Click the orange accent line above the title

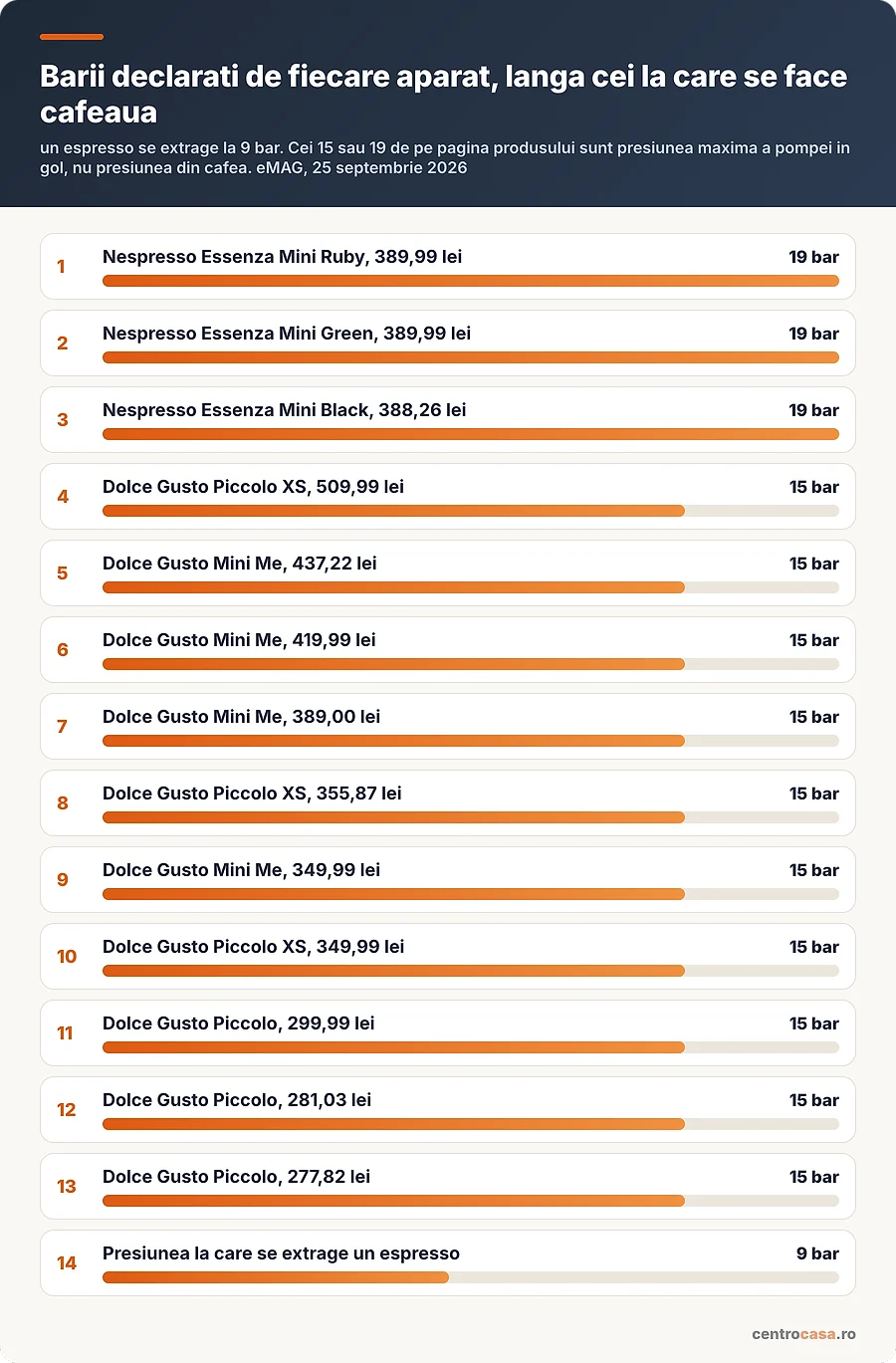click(72, 37)
